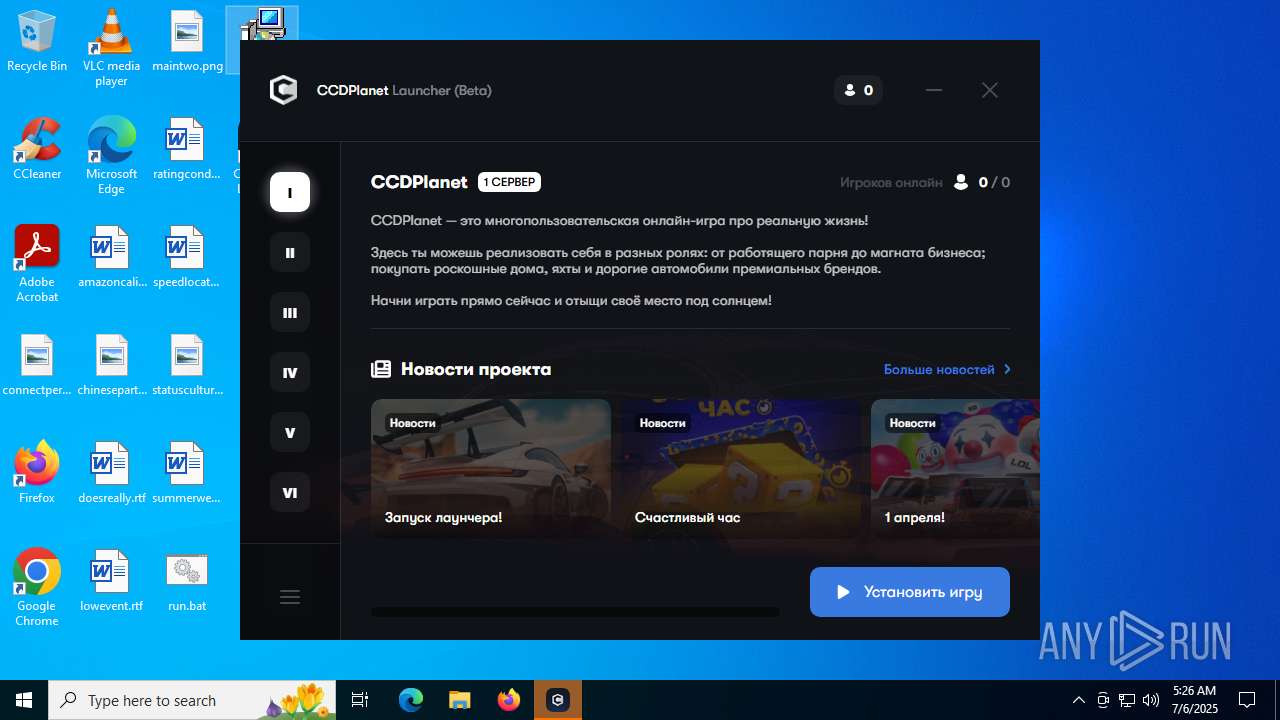Click the Больше новостей chevron arrow

tap(1007, 369)
